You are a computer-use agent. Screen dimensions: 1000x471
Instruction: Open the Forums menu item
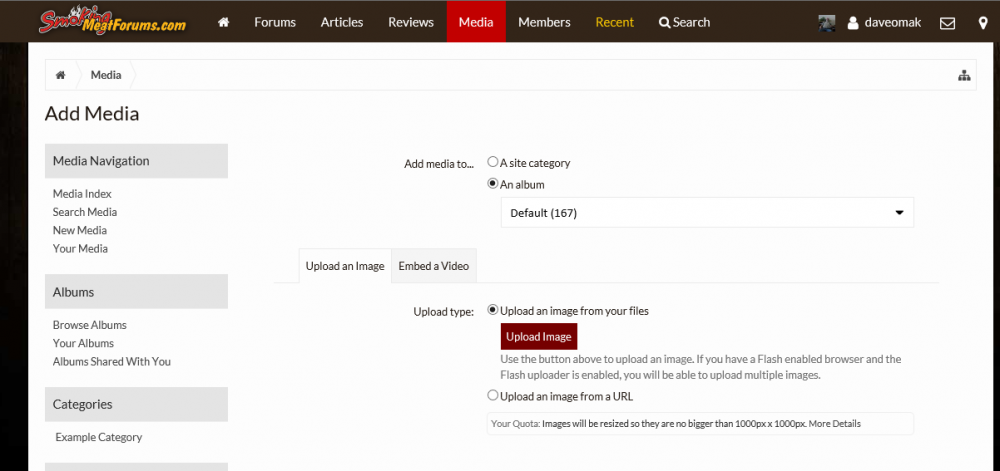click(x=275, y=22)
